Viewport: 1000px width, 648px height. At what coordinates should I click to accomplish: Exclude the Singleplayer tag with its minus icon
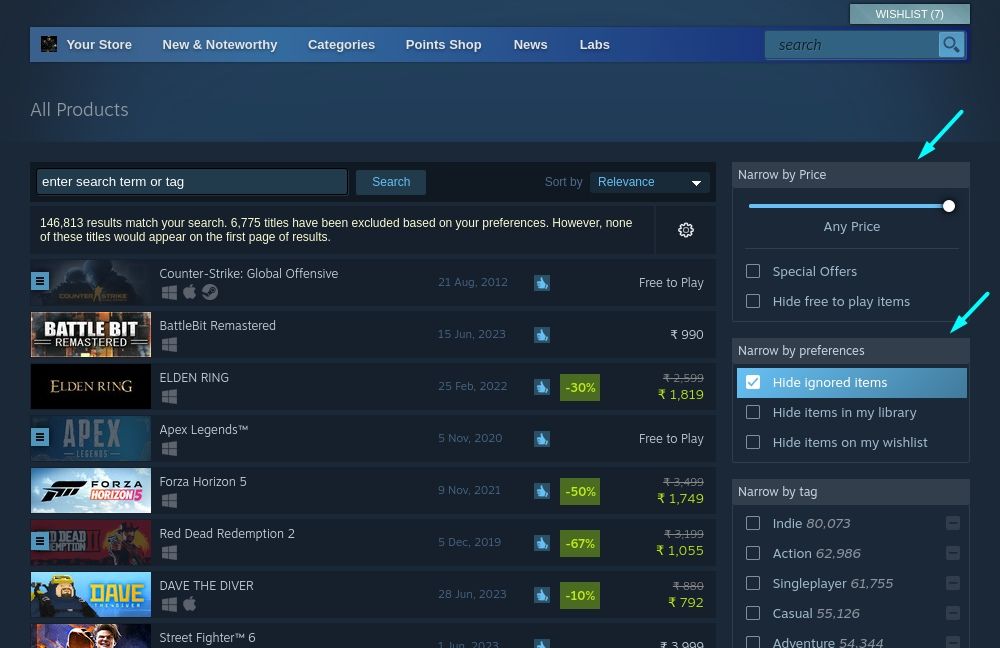(953, 583)
